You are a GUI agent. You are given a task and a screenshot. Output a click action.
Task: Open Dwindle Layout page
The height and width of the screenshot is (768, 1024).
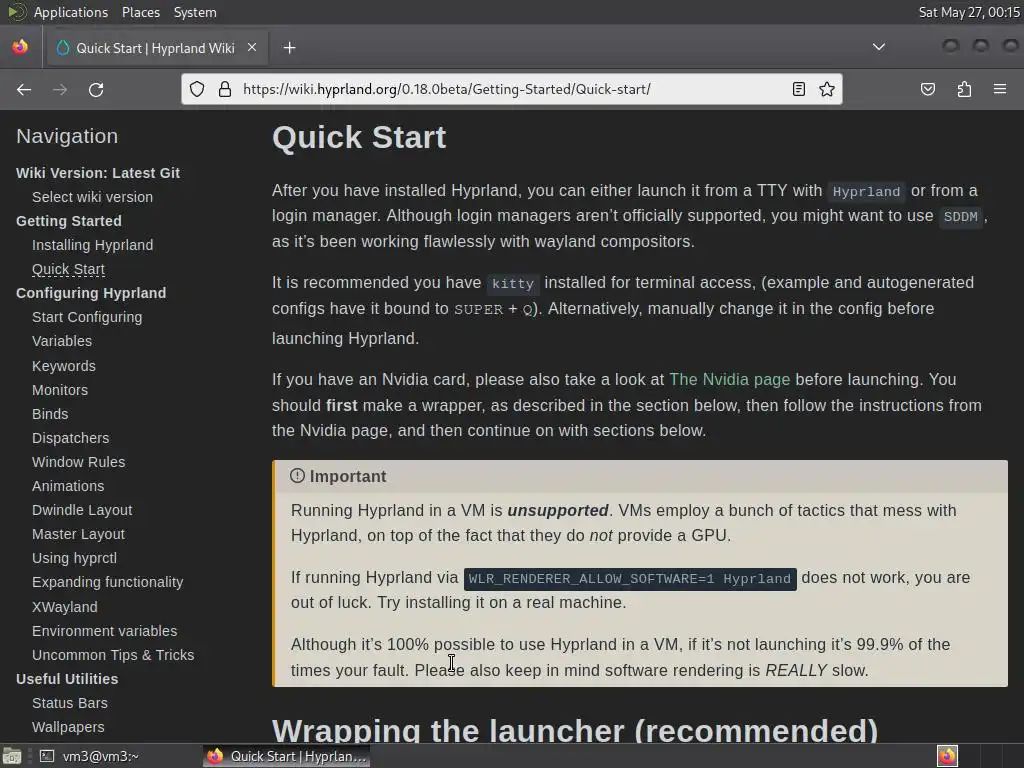pos(82,510)
